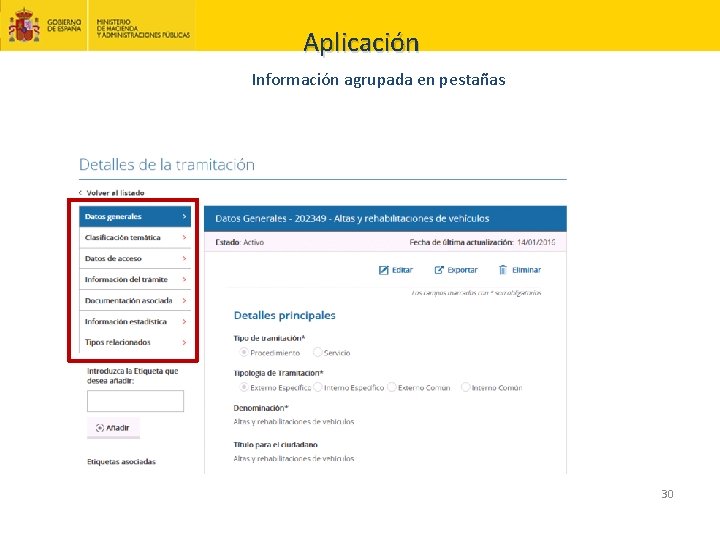Click the Tipo de tramitación* label
720x540 pixels.
(269, 338)
